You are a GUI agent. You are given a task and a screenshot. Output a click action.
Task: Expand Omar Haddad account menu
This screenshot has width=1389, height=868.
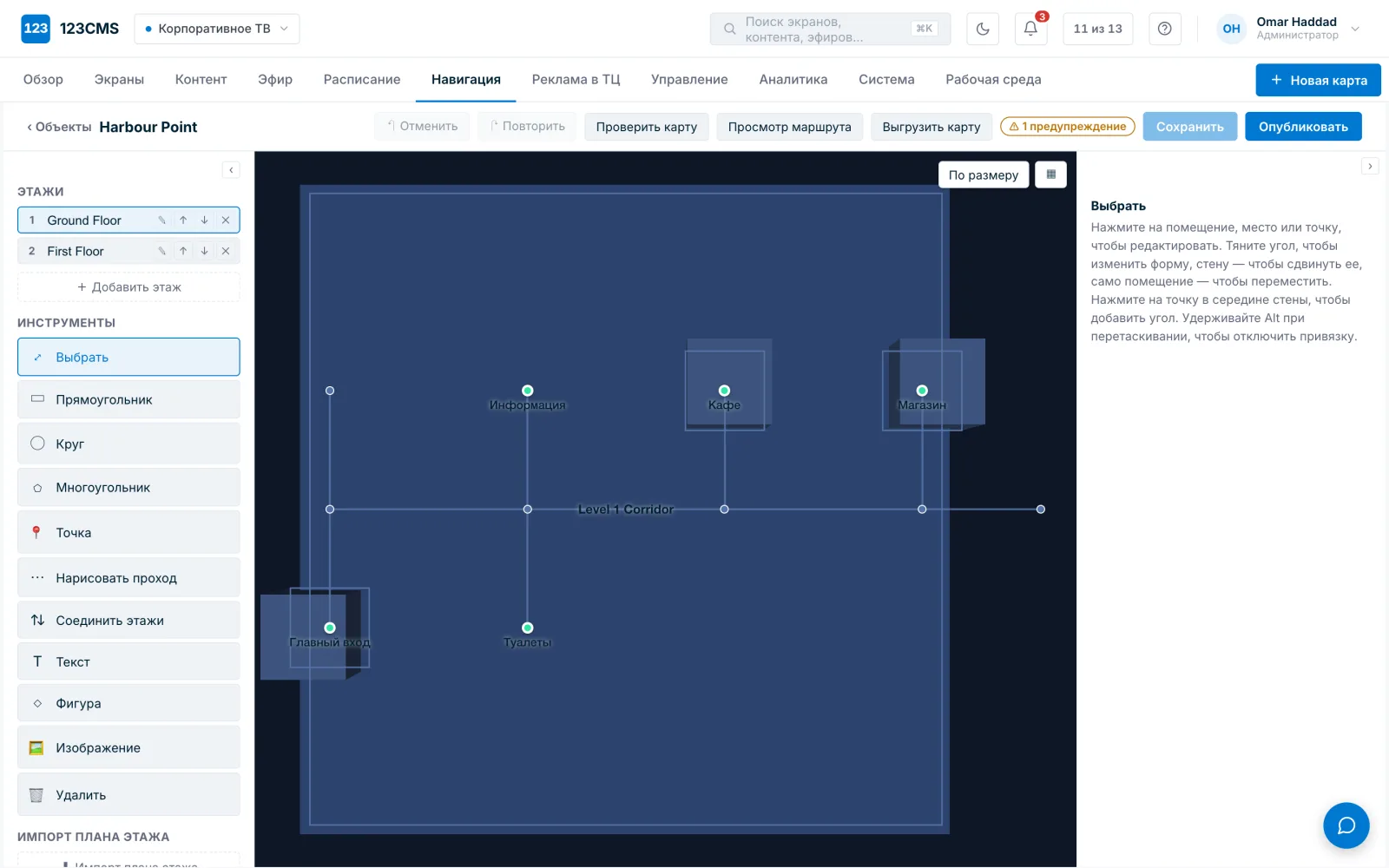pos(1288,29)
